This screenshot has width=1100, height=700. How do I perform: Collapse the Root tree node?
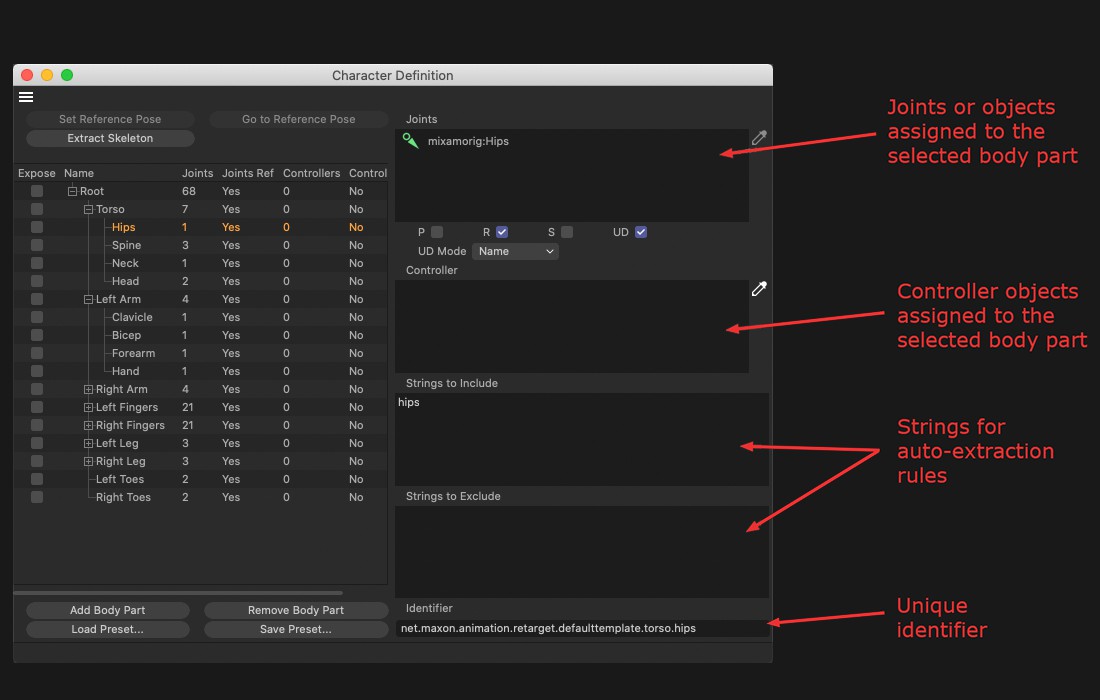[72, 191]
